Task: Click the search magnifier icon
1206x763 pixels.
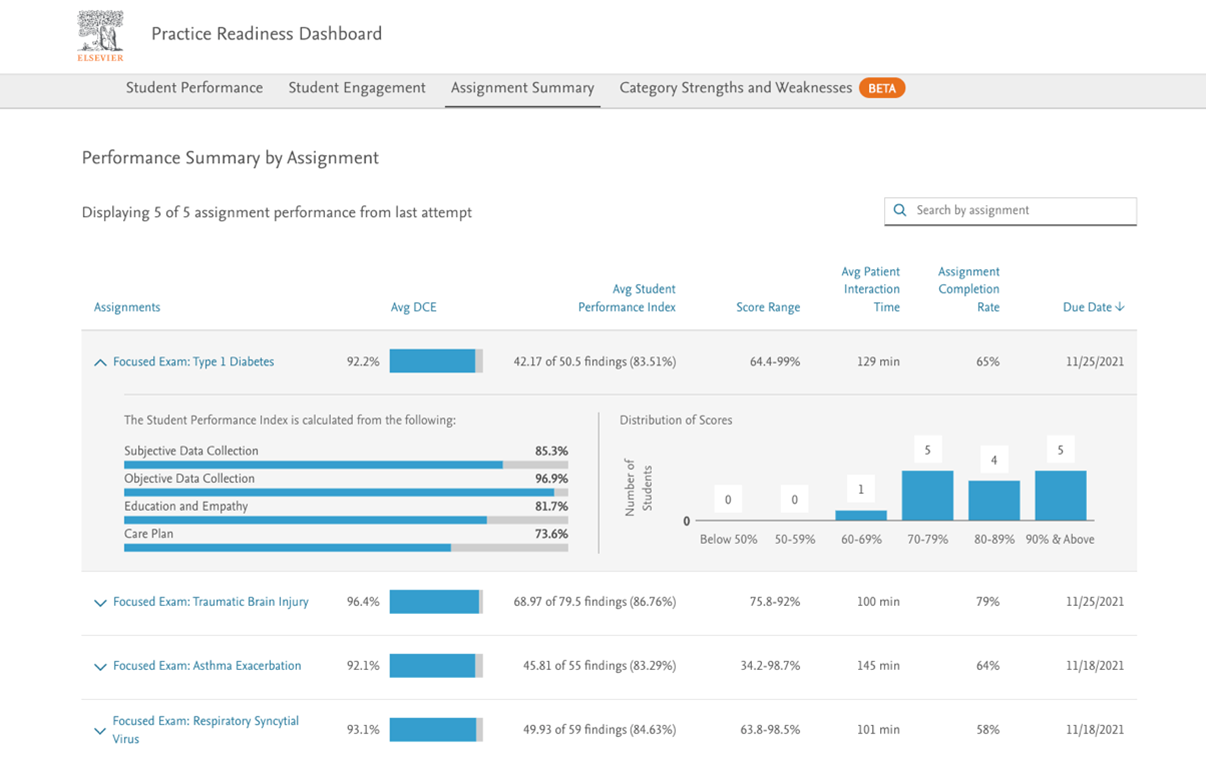Action: click(899, 211)
